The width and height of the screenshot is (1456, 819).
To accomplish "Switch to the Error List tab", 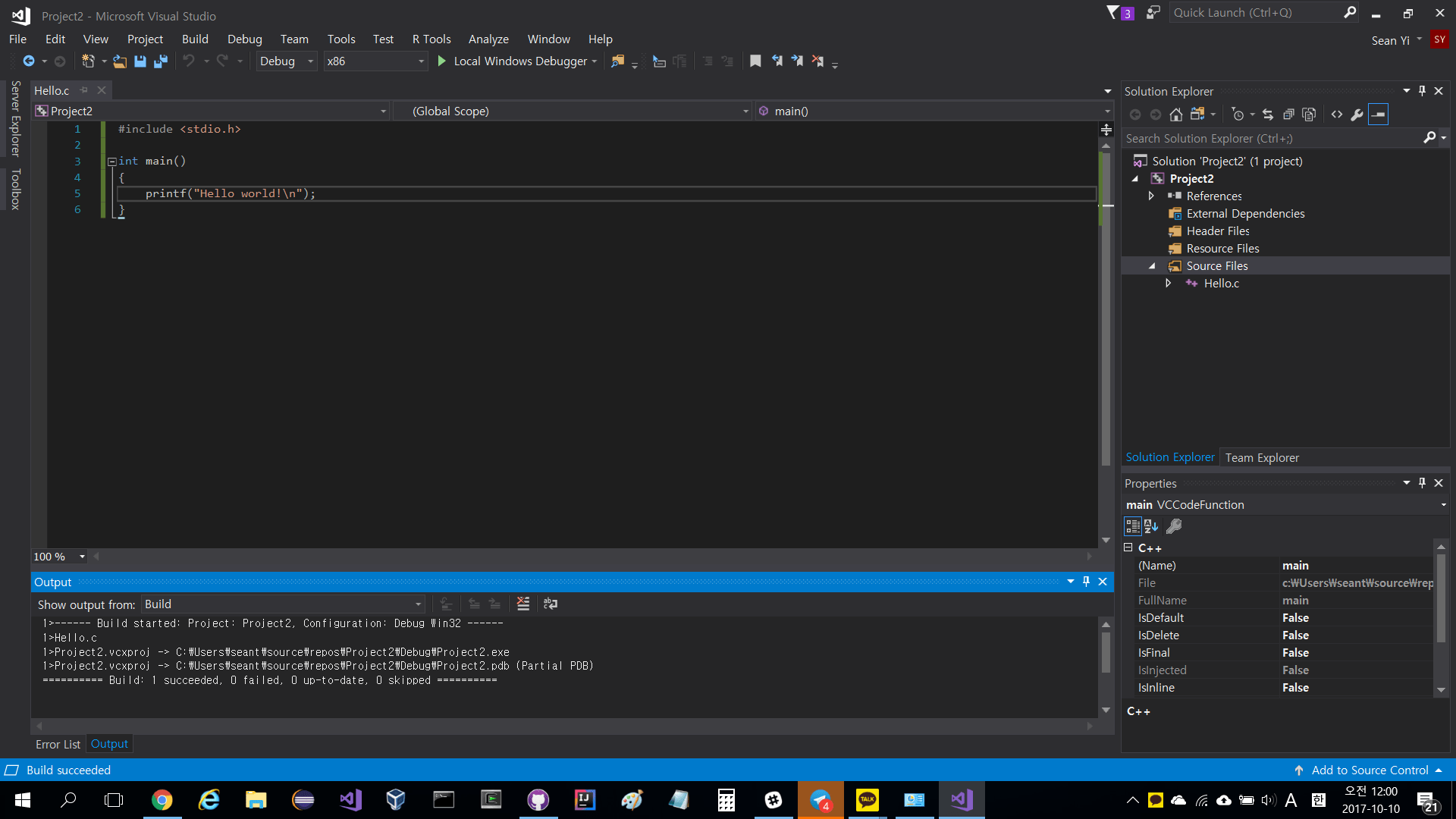I will pos(58,744).
